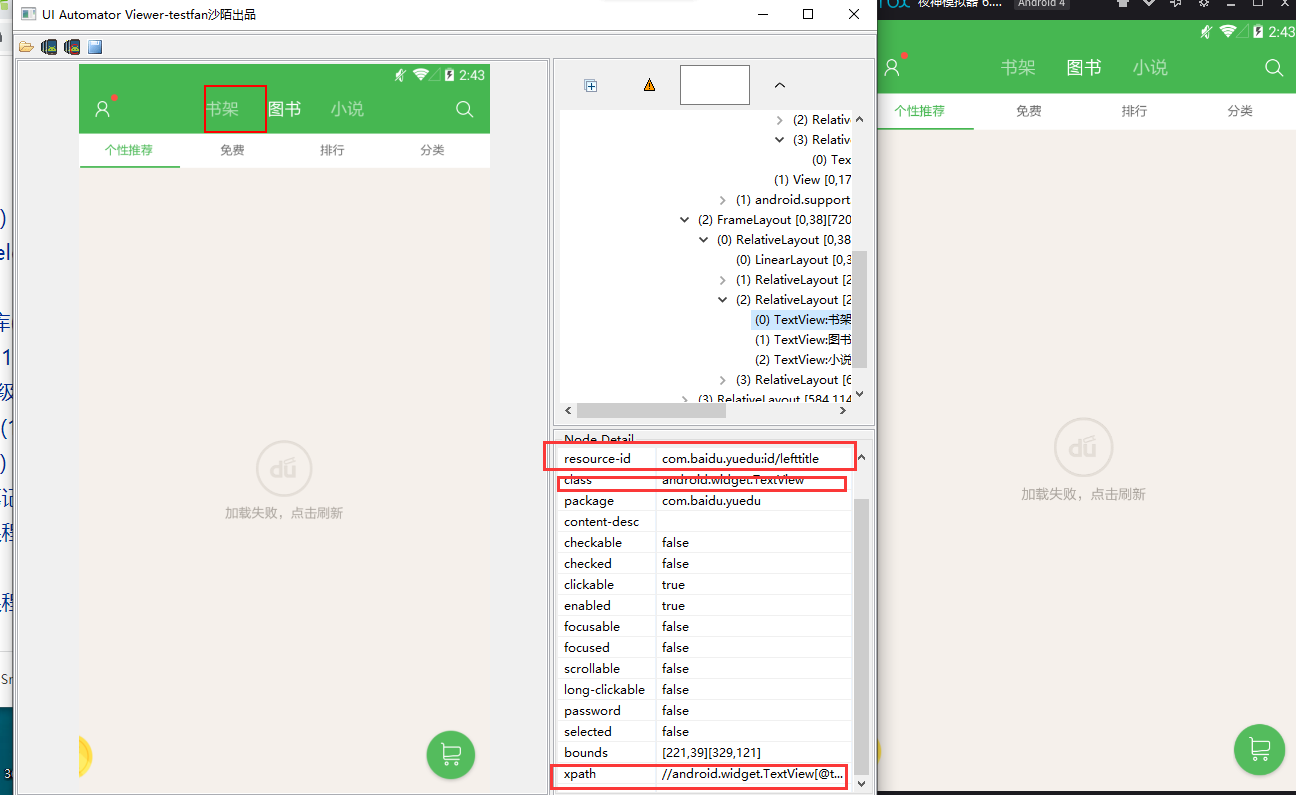The width and height of the screenshot is (1296, 795).
Task: Expand the (3) RelativeLayout [6 tree node
Action: (723, 380)
